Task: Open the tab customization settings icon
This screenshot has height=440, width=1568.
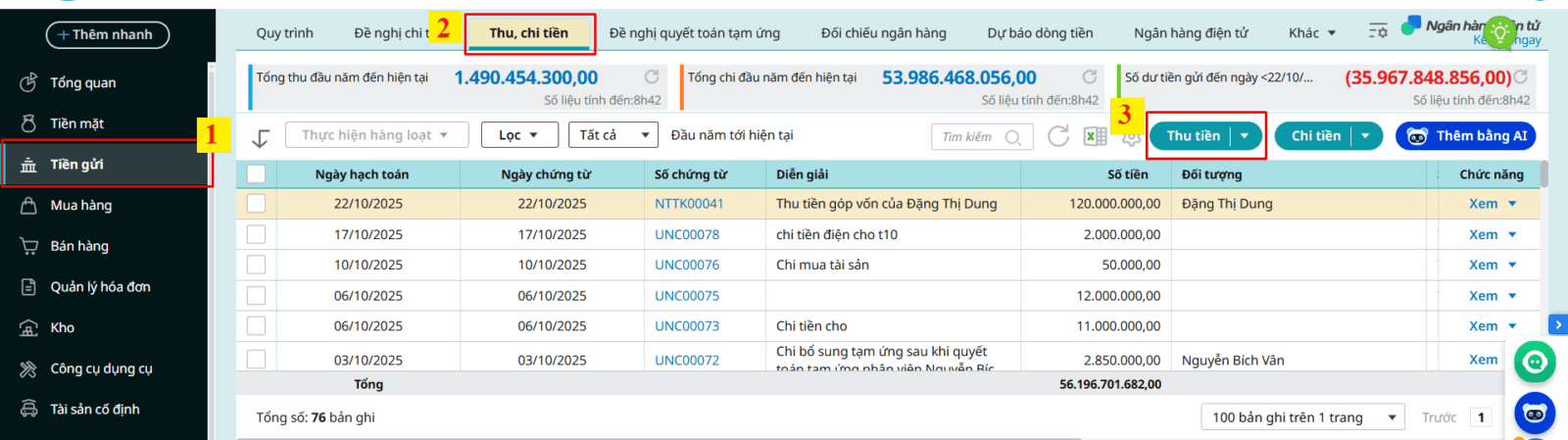Action: (1378, 32)
